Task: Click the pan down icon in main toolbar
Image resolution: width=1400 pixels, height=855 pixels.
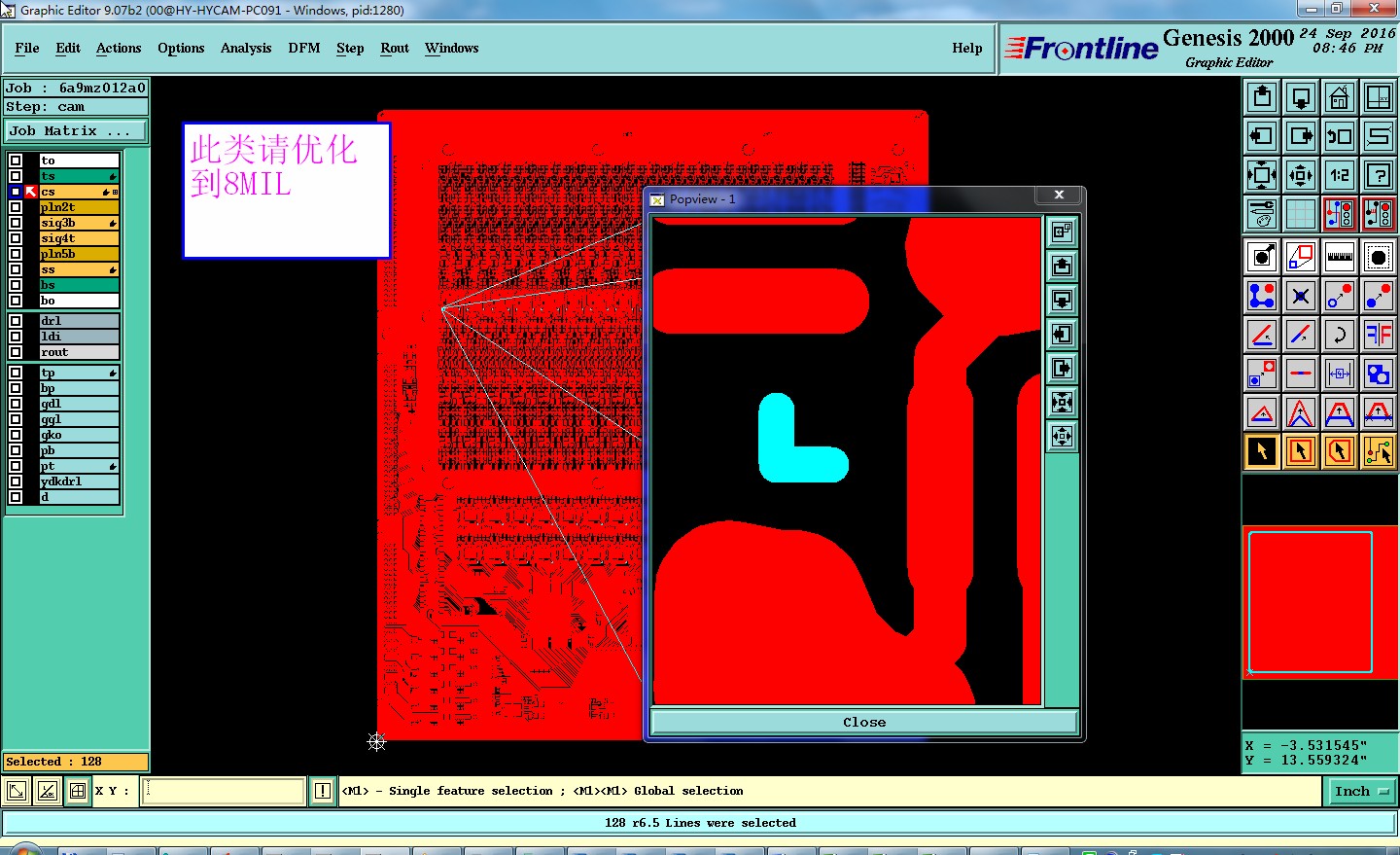Action: [1301, 97]
